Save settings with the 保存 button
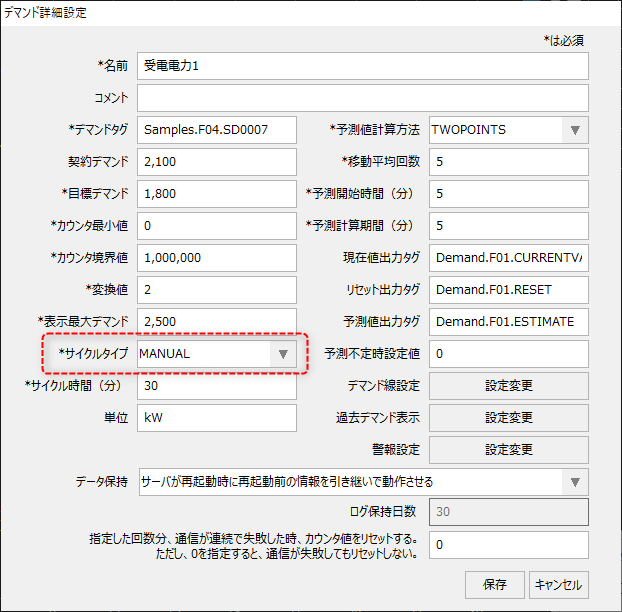Screen dimensions: 622x612 click(495, 585)
